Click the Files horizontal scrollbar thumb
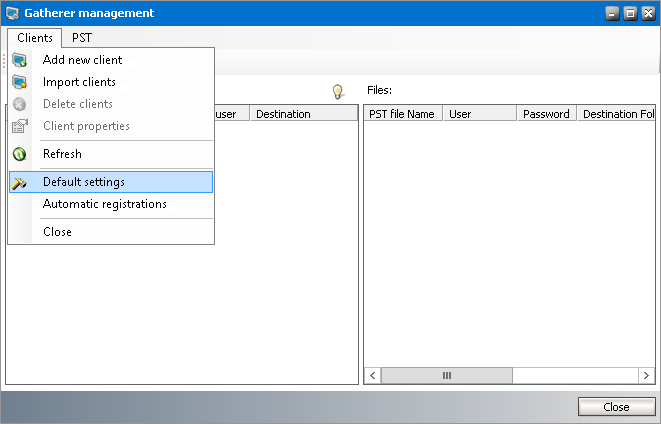 [x=447, y=375]
